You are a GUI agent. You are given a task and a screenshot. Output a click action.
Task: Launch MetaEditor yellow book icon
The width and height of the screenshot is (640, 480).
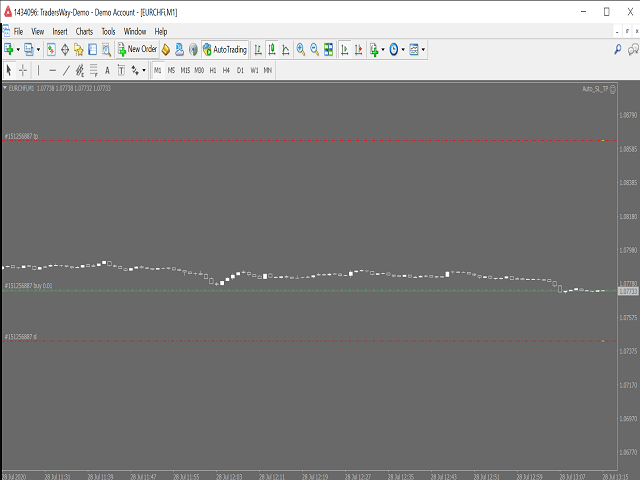click(166, 49)
